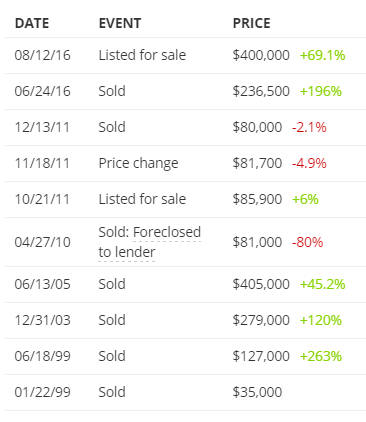Click the +196% green percentage

pyautogui.click(x=321, y=91)
